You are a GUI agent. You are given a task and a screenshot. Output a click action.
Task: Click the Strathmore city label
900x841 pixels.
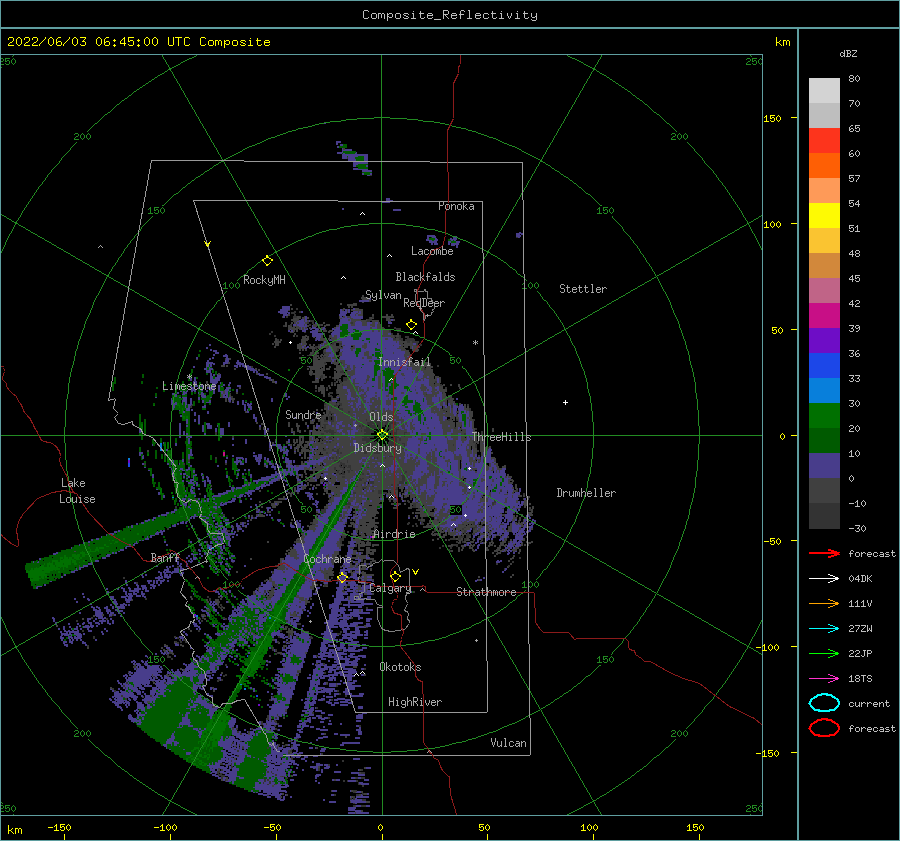[486, 592]
